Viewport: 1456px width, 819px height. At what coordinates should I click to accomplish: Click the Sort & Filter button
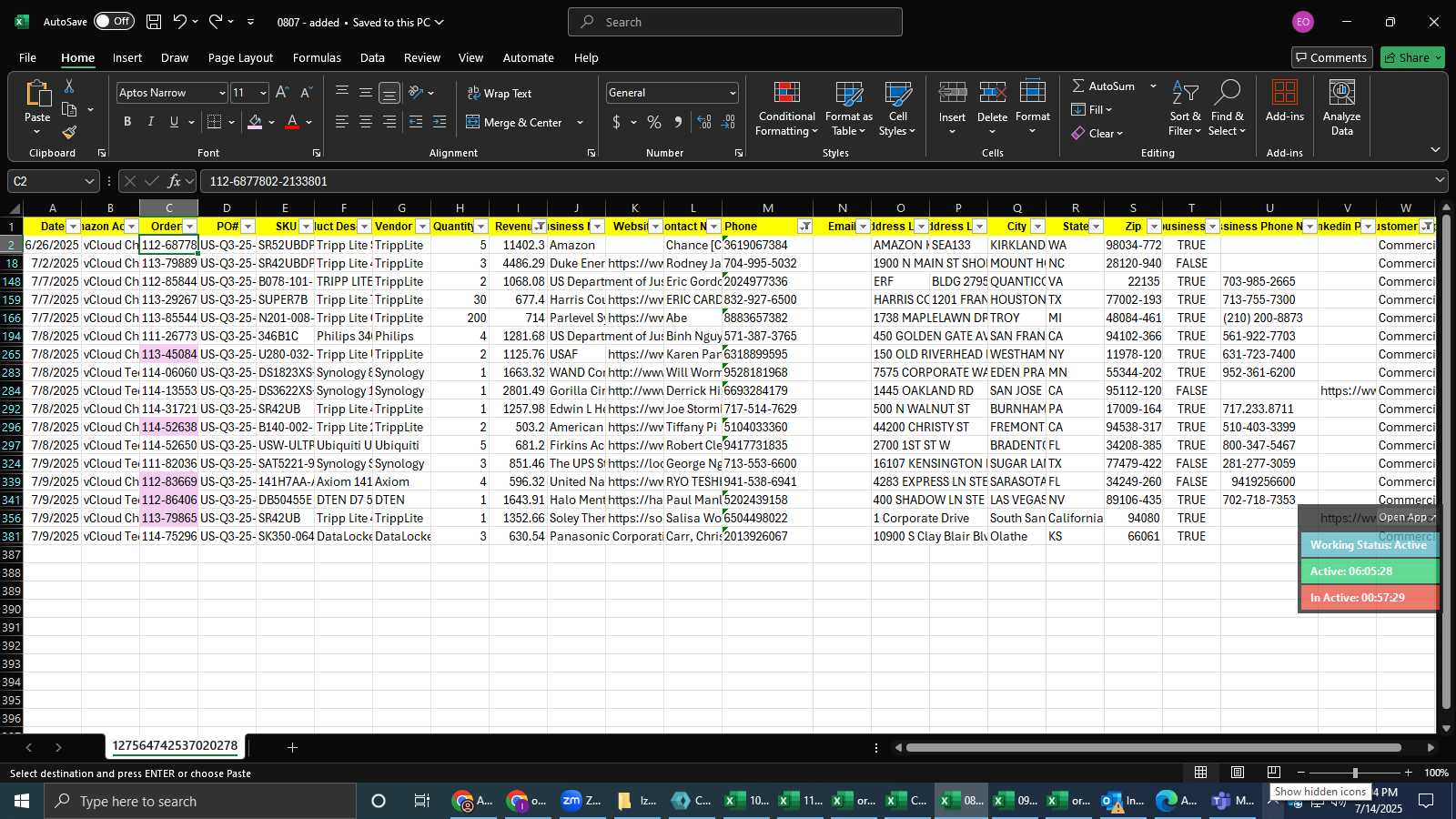[1185, 109]
